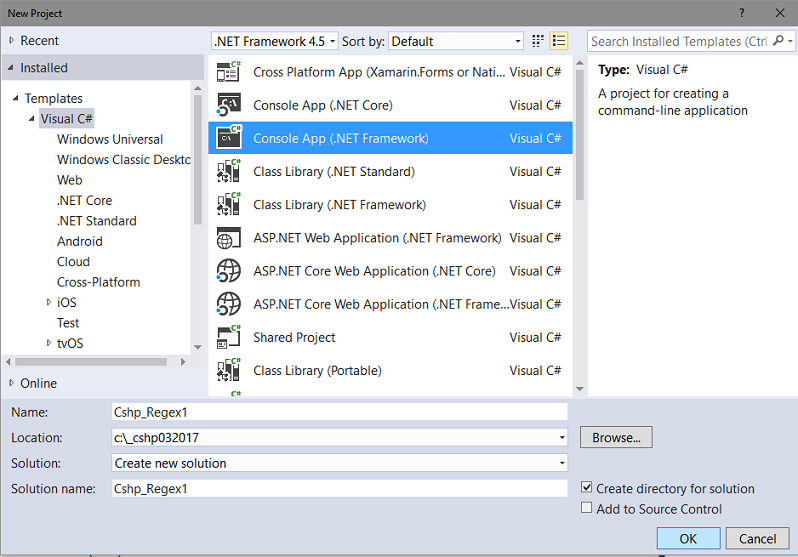This screenshot has height=557, width=798.
Task: Click the ASP.NET Web Application (.NET Framework) icon
Action: [x=229, y=238]
